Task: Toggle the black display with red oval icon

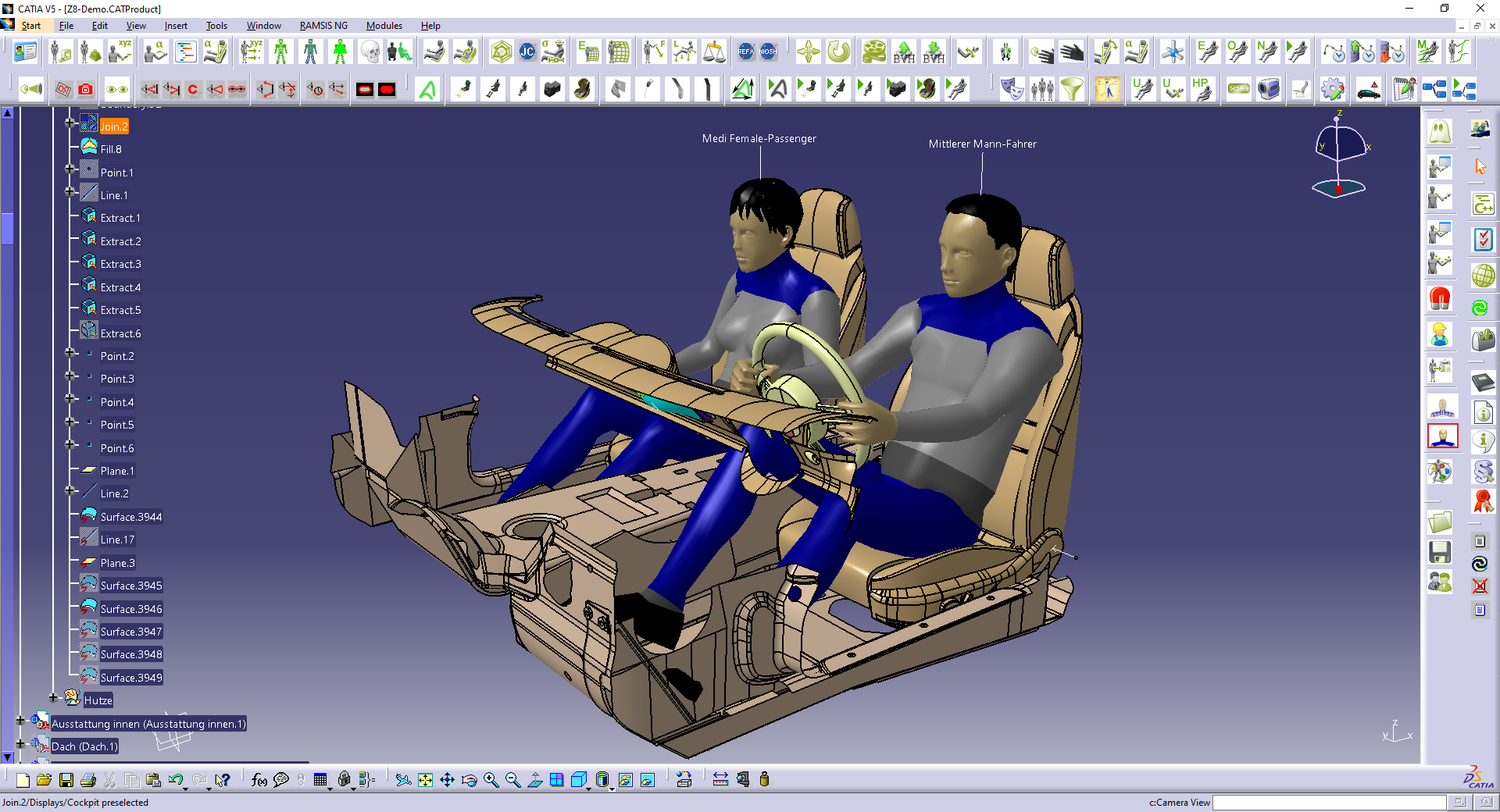Action: point(366,89)
